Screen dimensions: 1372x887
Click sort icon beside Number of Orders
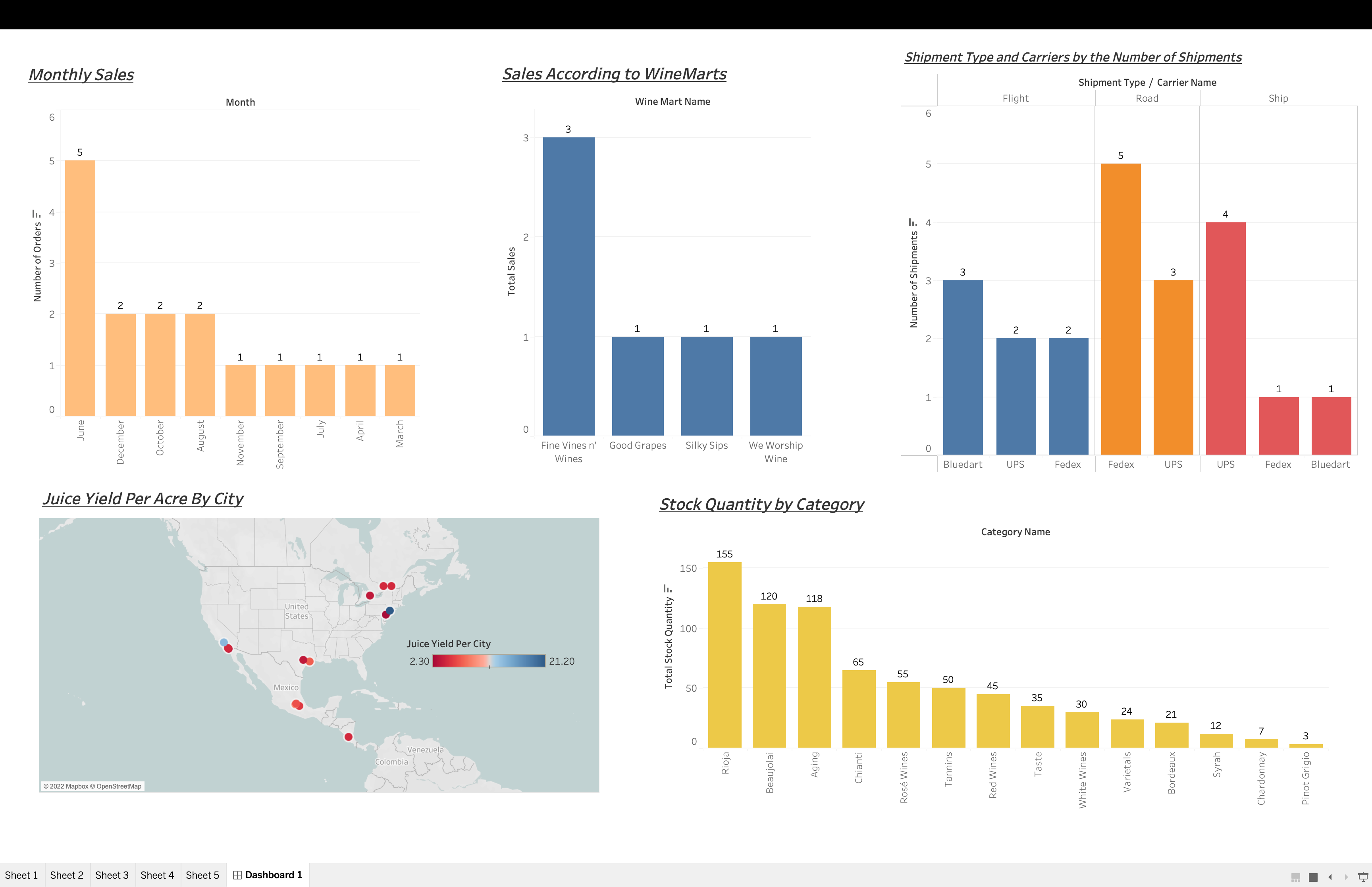tap(36, 214)
